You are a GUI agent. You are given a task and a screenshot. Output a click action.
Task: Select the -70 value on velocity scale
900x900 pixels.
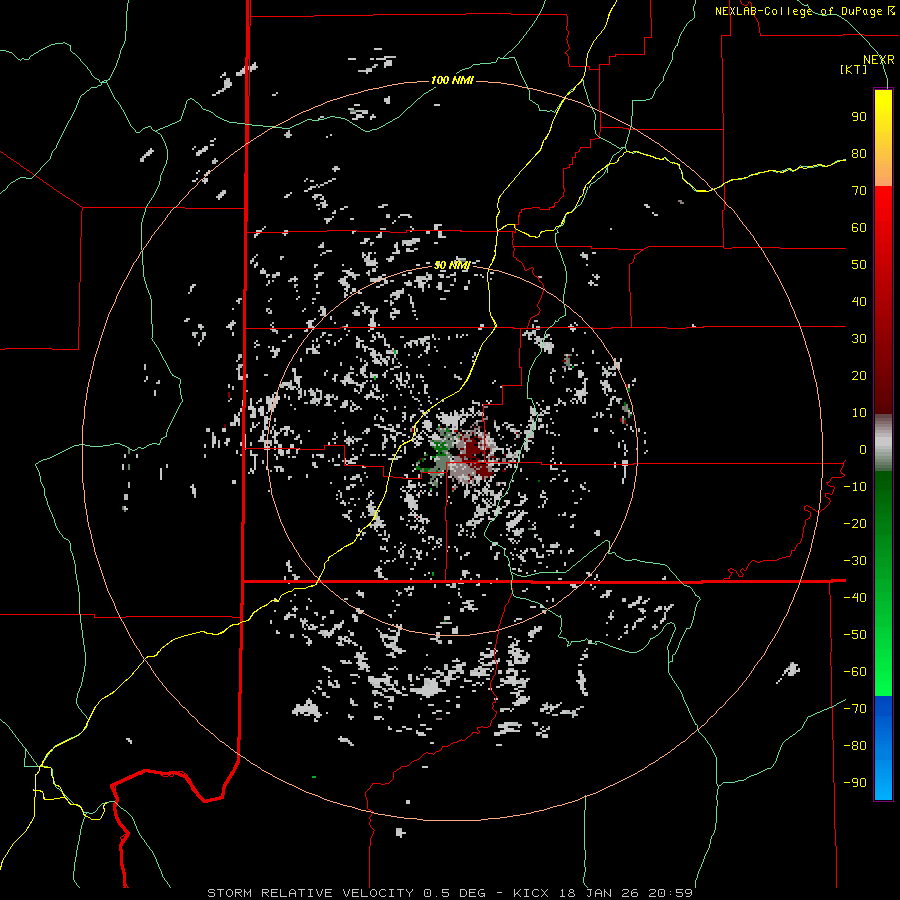[x=855, y=709]
